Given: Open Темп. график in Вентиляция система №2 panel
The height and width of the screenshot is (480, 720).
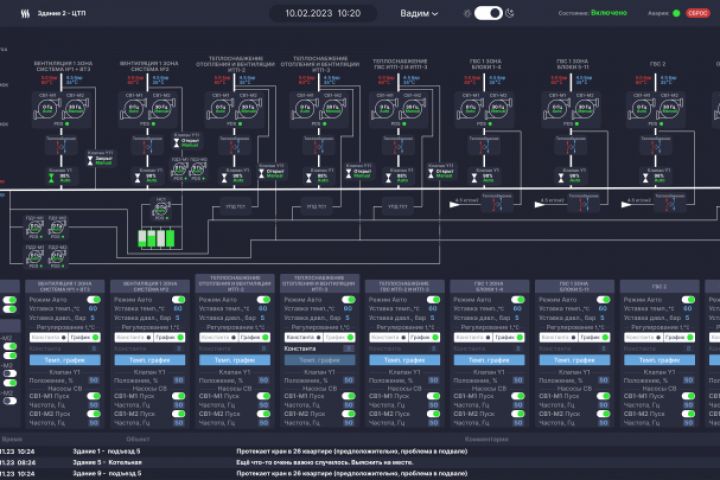Looking at the screenshot, I should pyautogui.click(x=150, y=360).
